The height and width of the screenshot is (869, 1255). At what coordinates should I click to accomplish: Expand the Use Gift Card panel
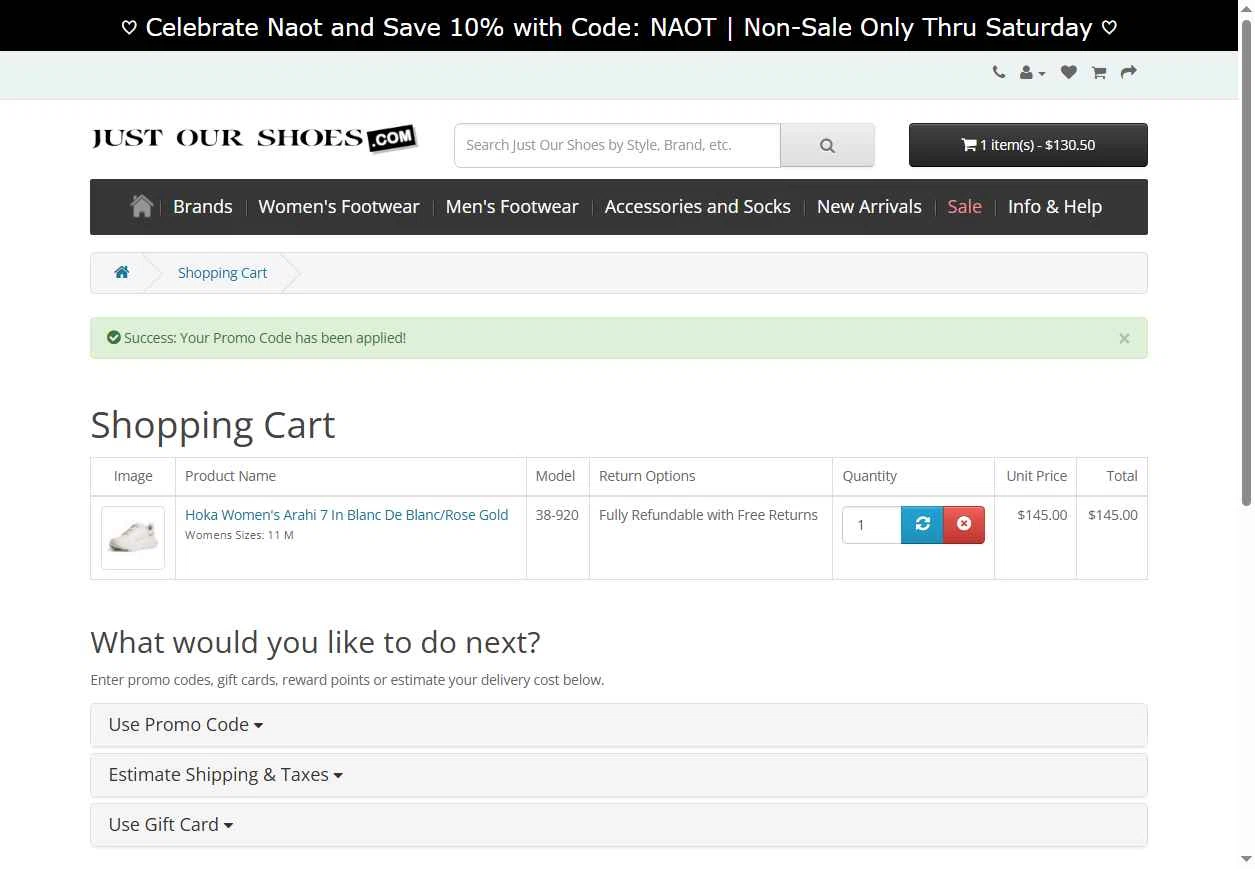618,825
